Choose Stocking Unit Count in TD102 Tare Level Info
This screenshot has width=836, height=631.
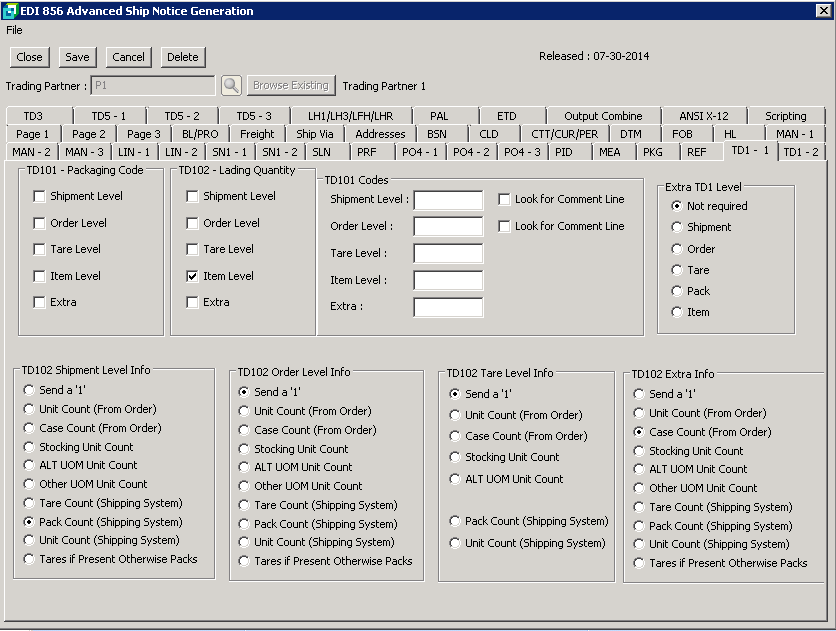click(x=456, y=458)
